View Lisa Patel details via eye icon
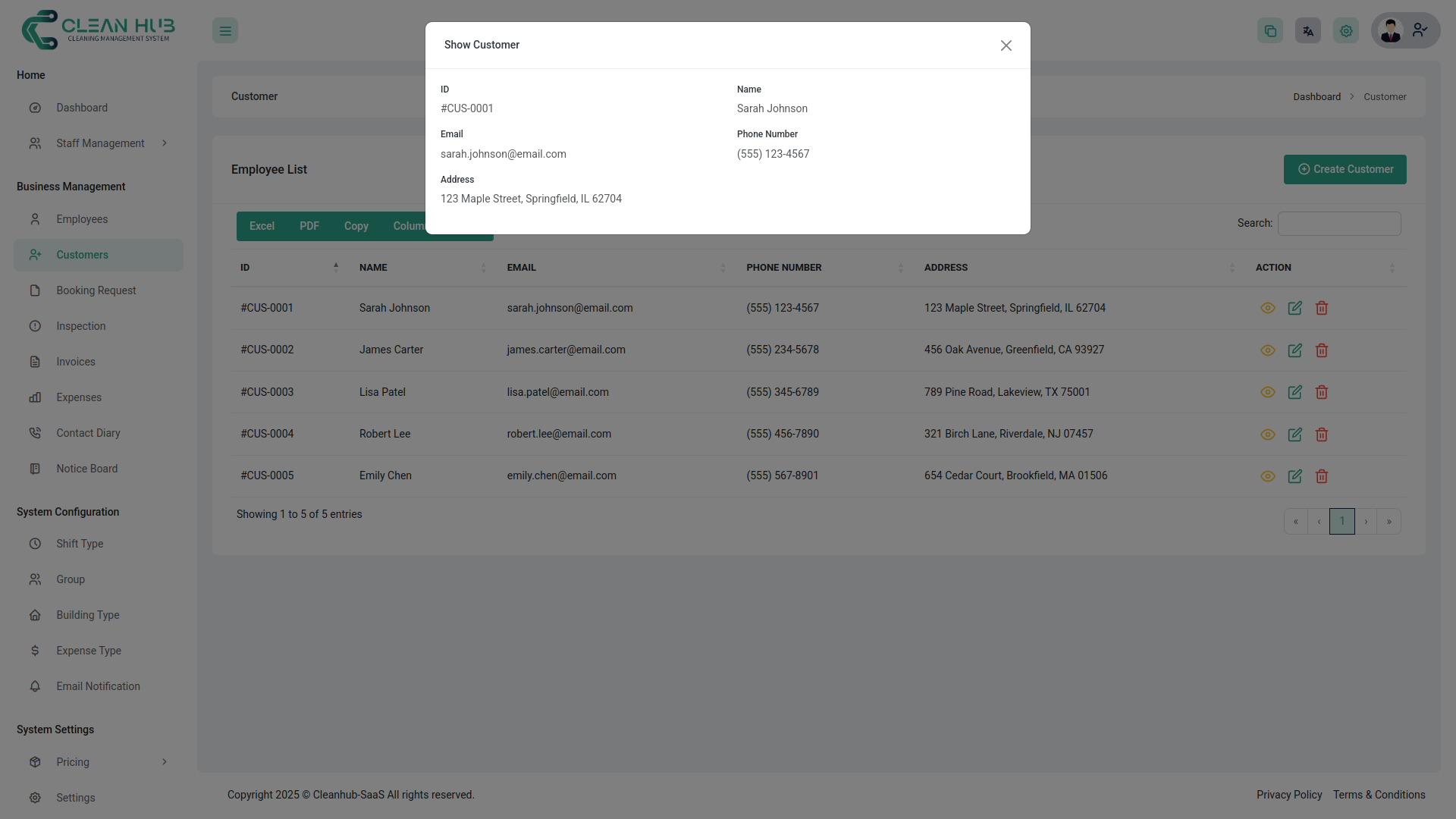 [1267, 392]
